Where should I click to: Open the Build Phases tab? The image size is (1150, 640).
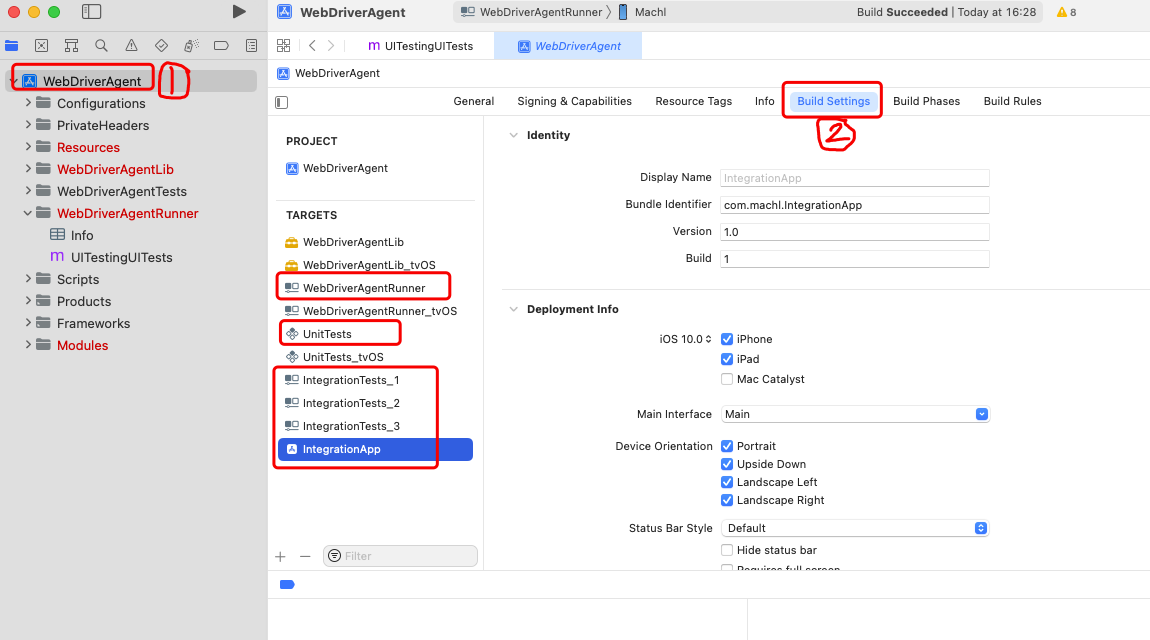point(926,101)
